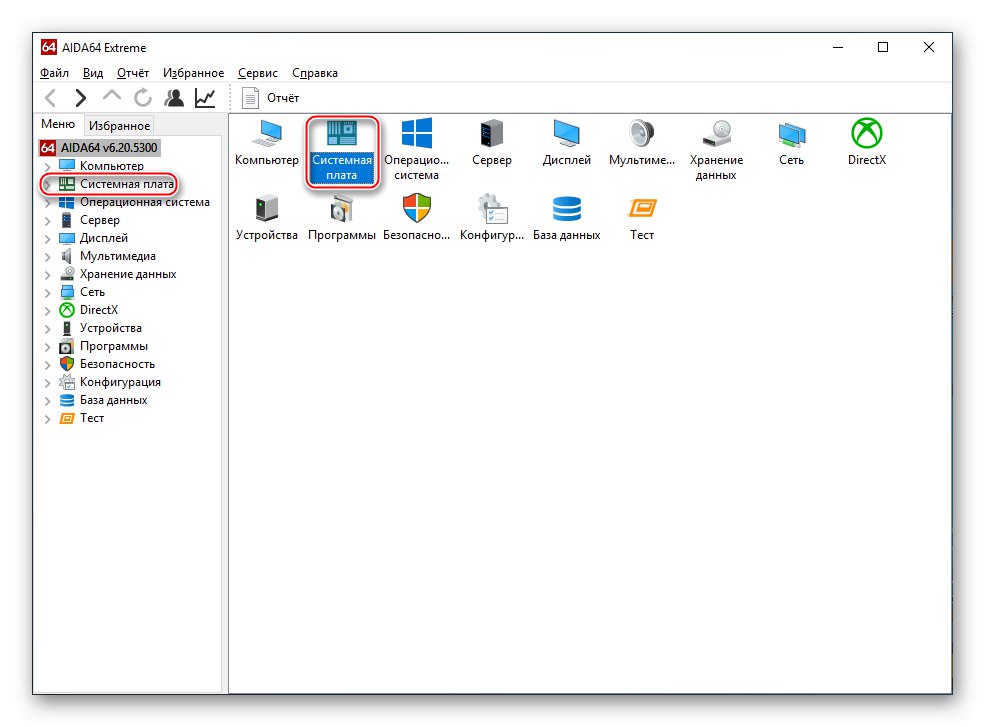This screenshot has height=727, width=985.
Task: Expand the Дисплей tree node arrow
Action: tap(48, 239)
